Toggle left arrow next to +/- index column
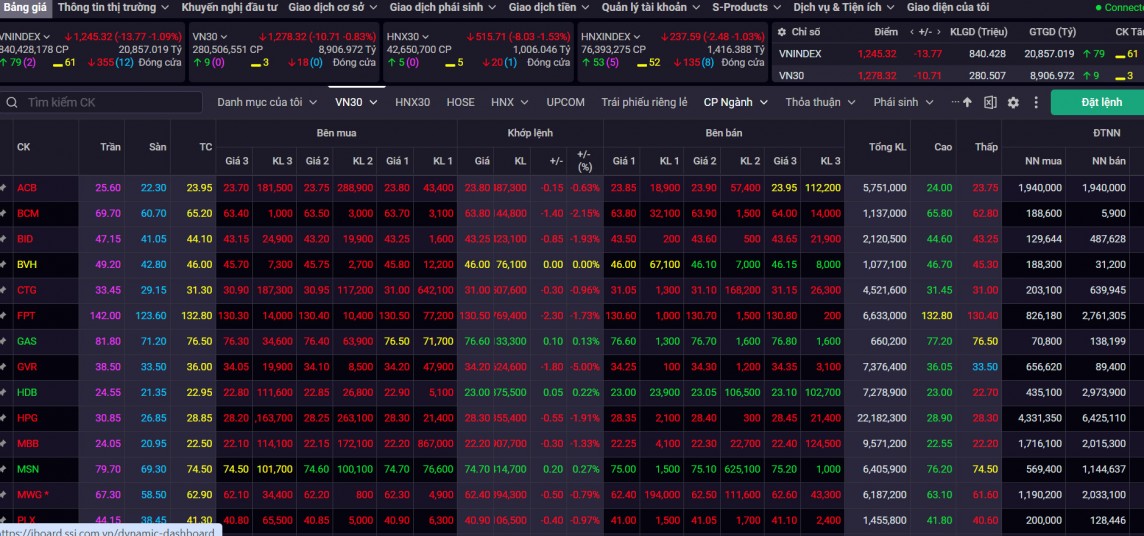This screenshot has width=1144, height=536. (911, 32)
